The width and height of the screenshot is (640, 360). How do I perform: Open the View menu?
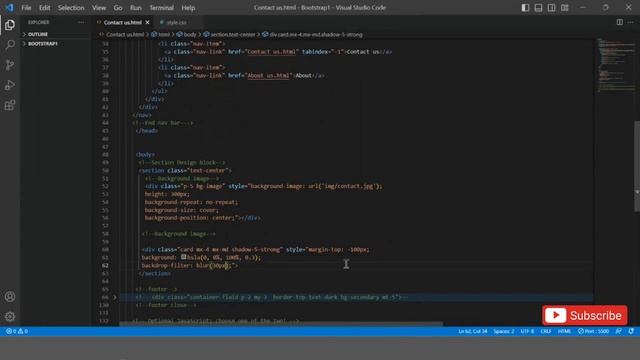click(x=99, y=8)
